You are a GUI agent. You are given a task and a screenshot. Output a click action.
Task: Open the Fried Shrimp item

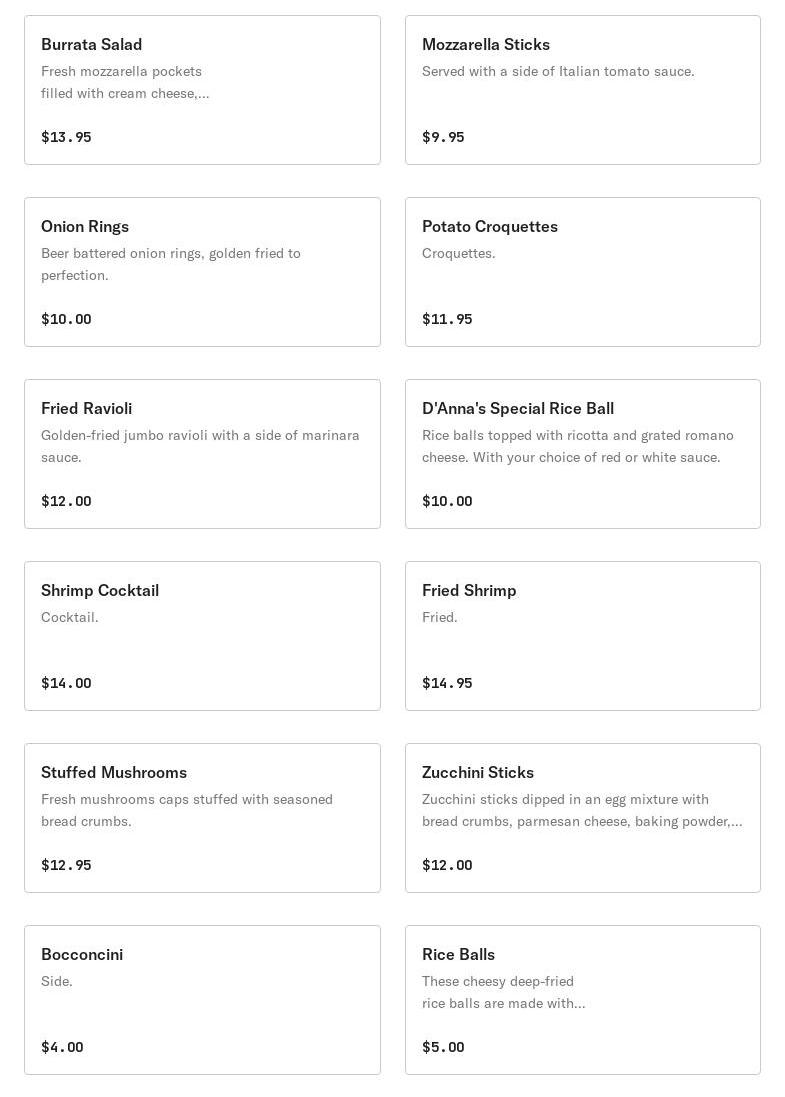[x=582, y=636]
